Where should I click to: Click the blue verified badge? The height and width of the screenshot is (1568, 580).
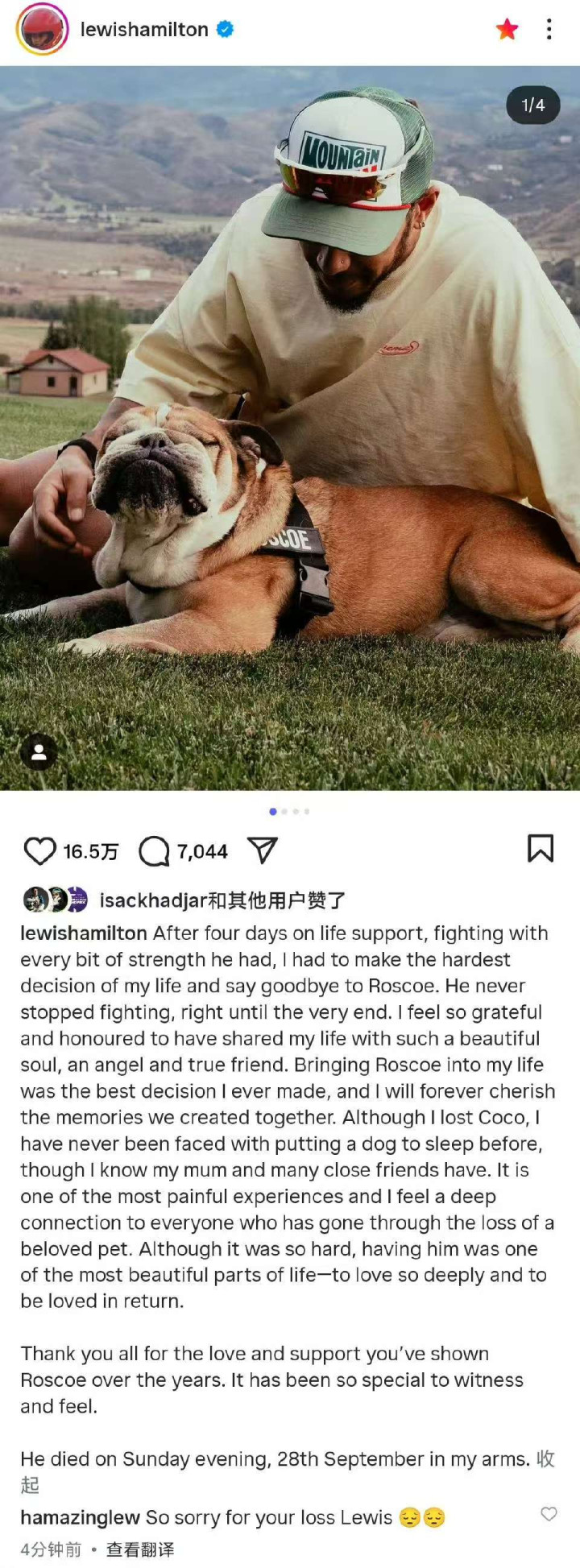click(226, 30)
